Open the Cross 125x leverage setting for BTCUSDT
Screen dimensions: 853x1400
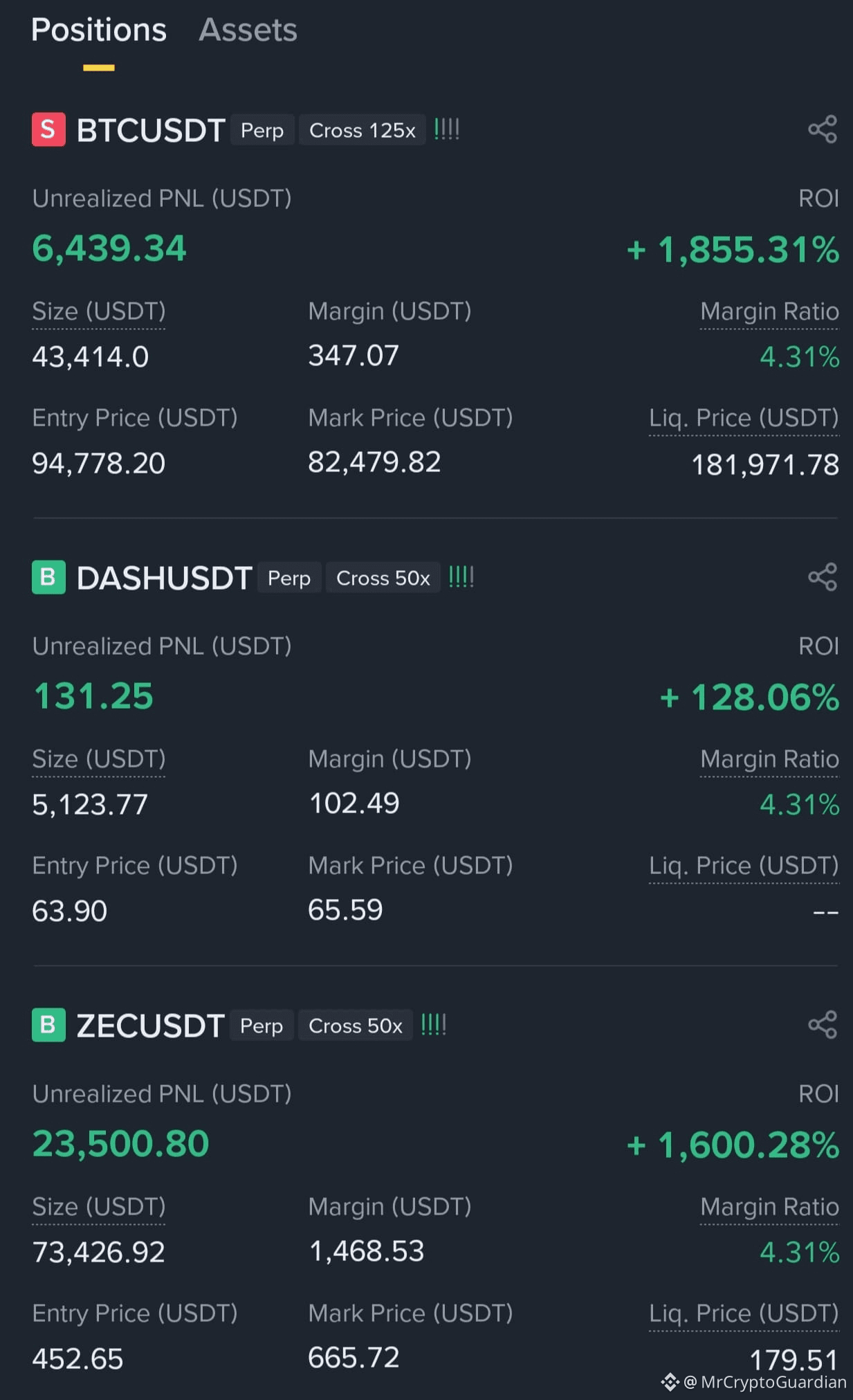coord(362,130)
